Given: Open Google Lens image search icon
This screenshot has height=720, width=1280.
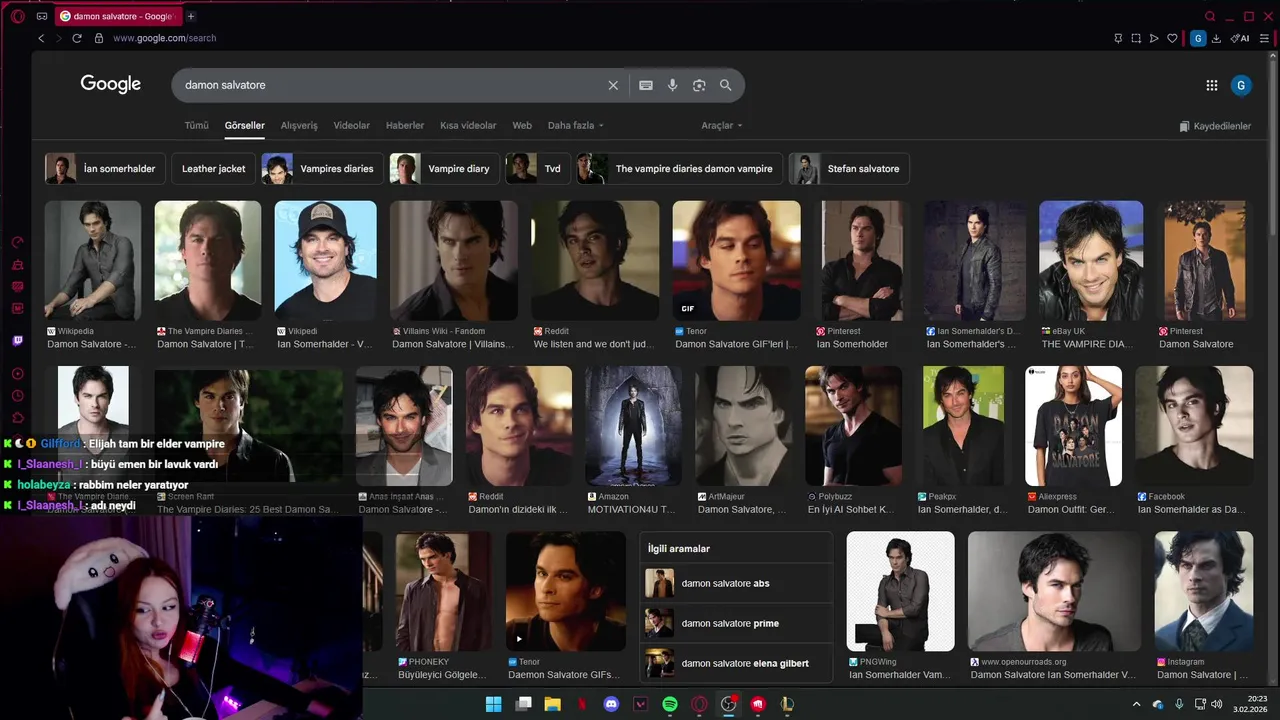Looking at the screenshot, I should click(699, 85).
